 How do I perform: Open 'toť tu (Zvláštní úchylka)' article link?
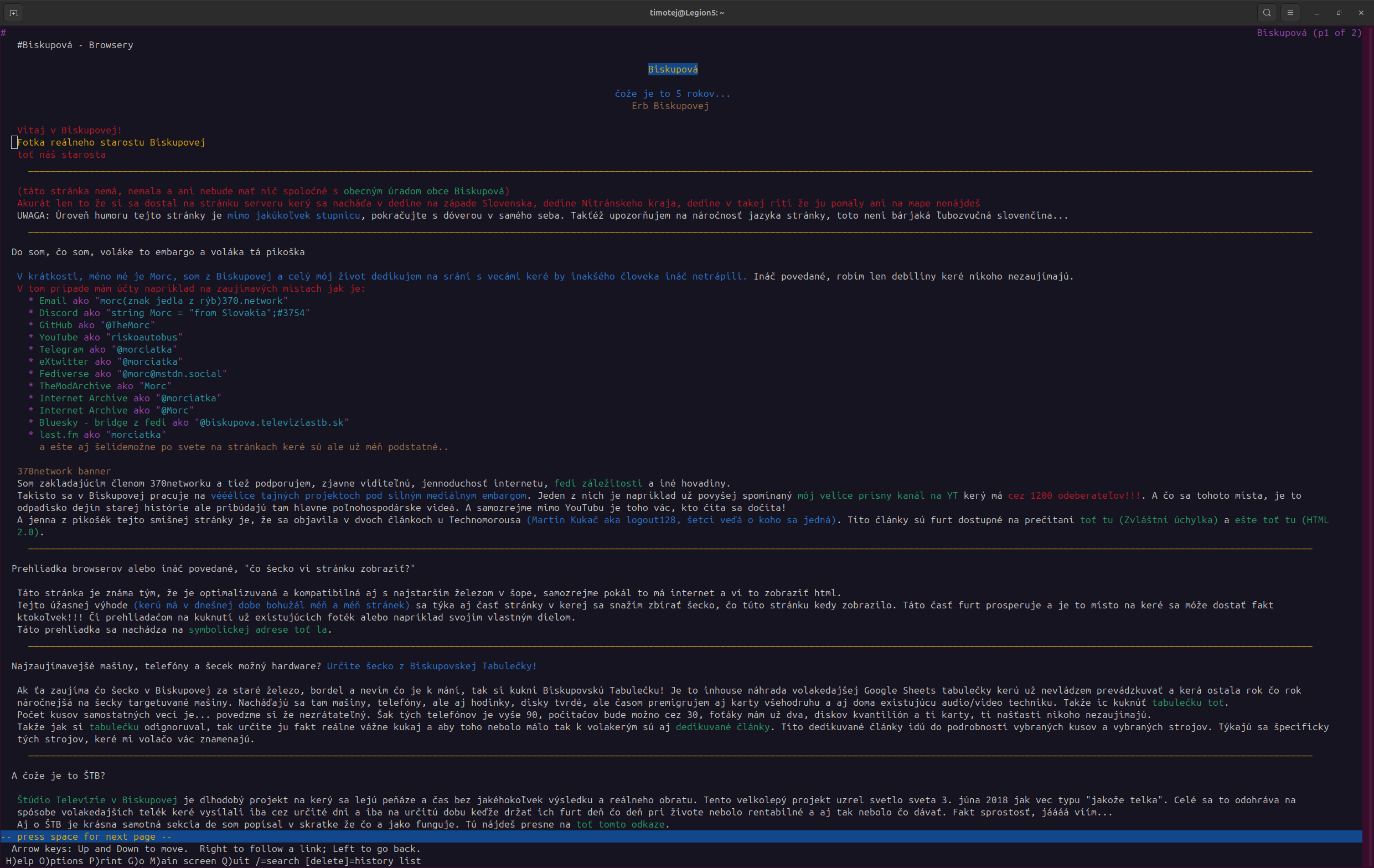click(1149, 520)
